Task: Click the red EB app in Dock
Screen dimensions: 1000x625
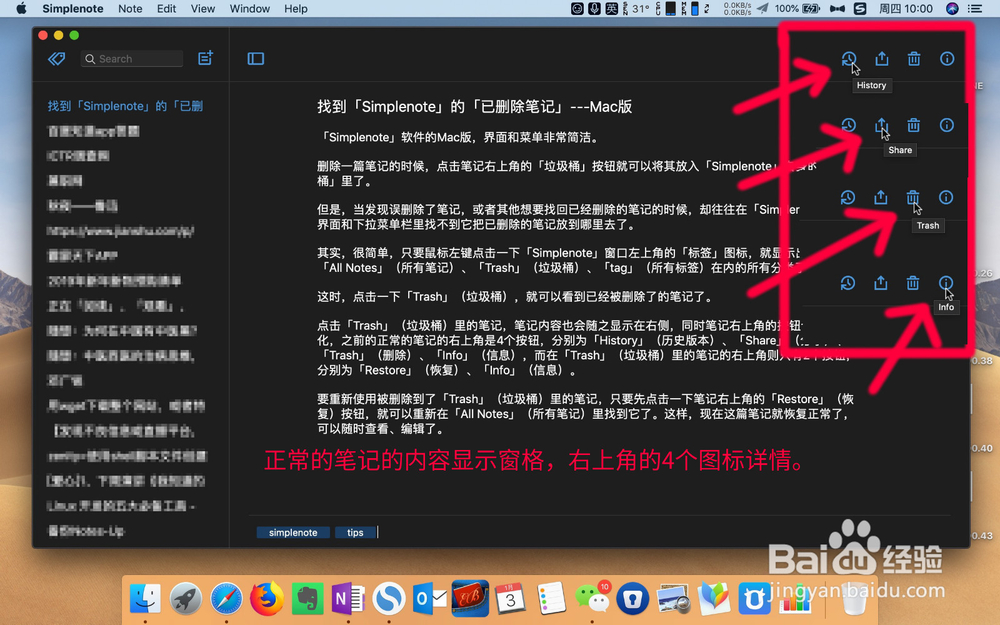Action: (x=470, y=598)
